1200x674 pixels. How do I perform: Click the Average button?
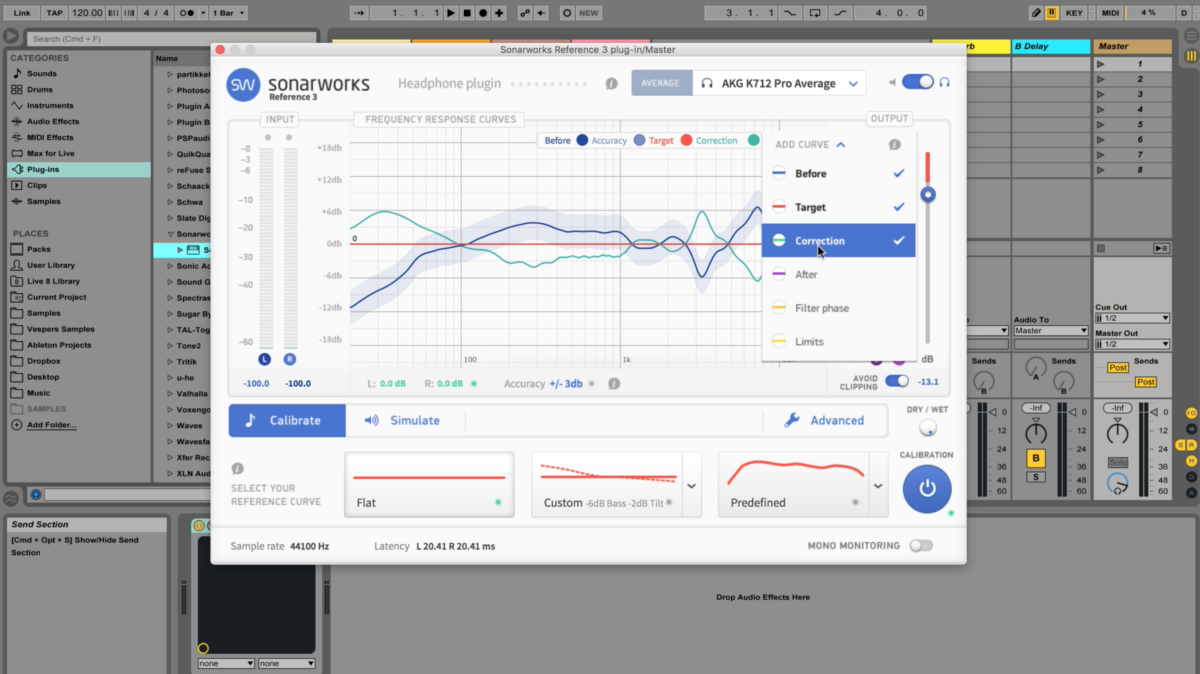661,83
